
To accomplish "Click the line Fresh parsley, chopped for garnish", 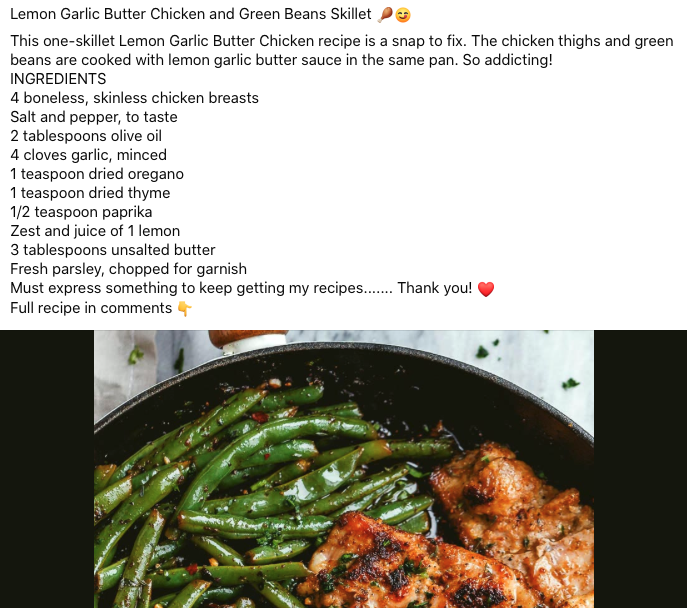I will [x=128, y=269].
